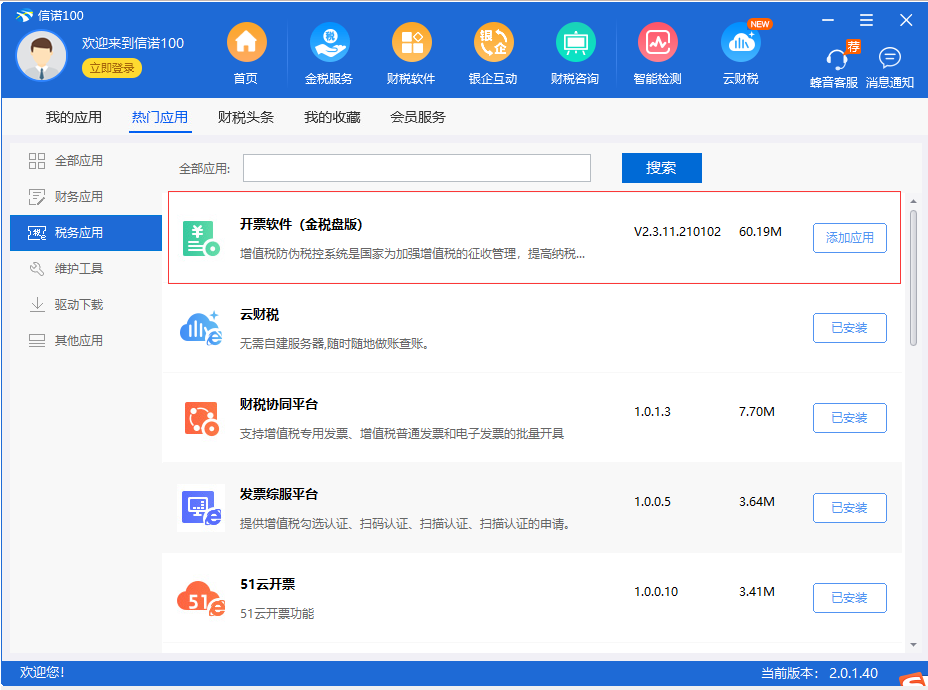This screenshot has width=928, height=690.
Task: Click the 搜索 search button
Action: 662,168
